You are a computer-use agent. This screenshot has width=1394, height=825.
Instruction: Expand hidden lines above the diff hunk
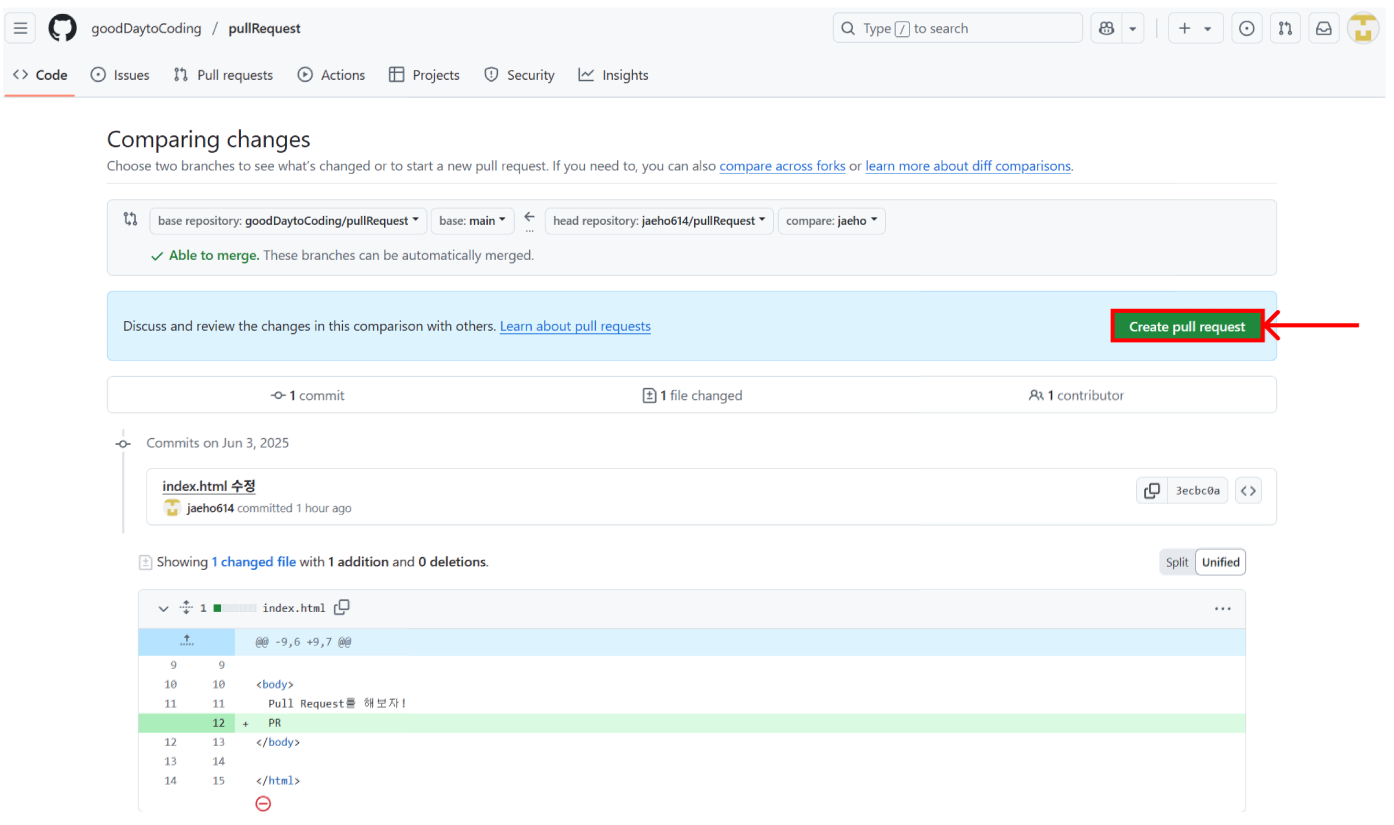(187, 641)
